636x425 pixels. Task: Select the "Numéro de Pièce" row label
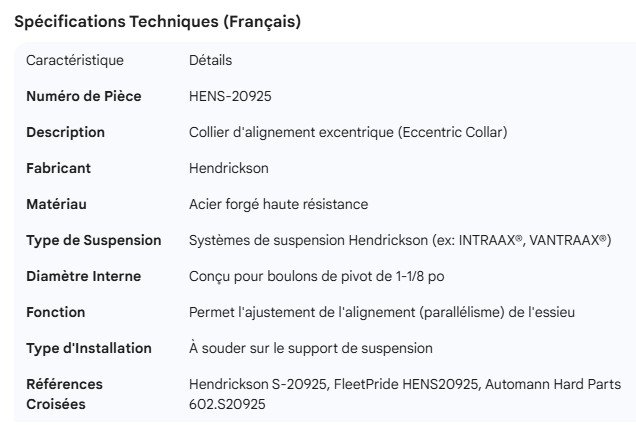(83, 96)
